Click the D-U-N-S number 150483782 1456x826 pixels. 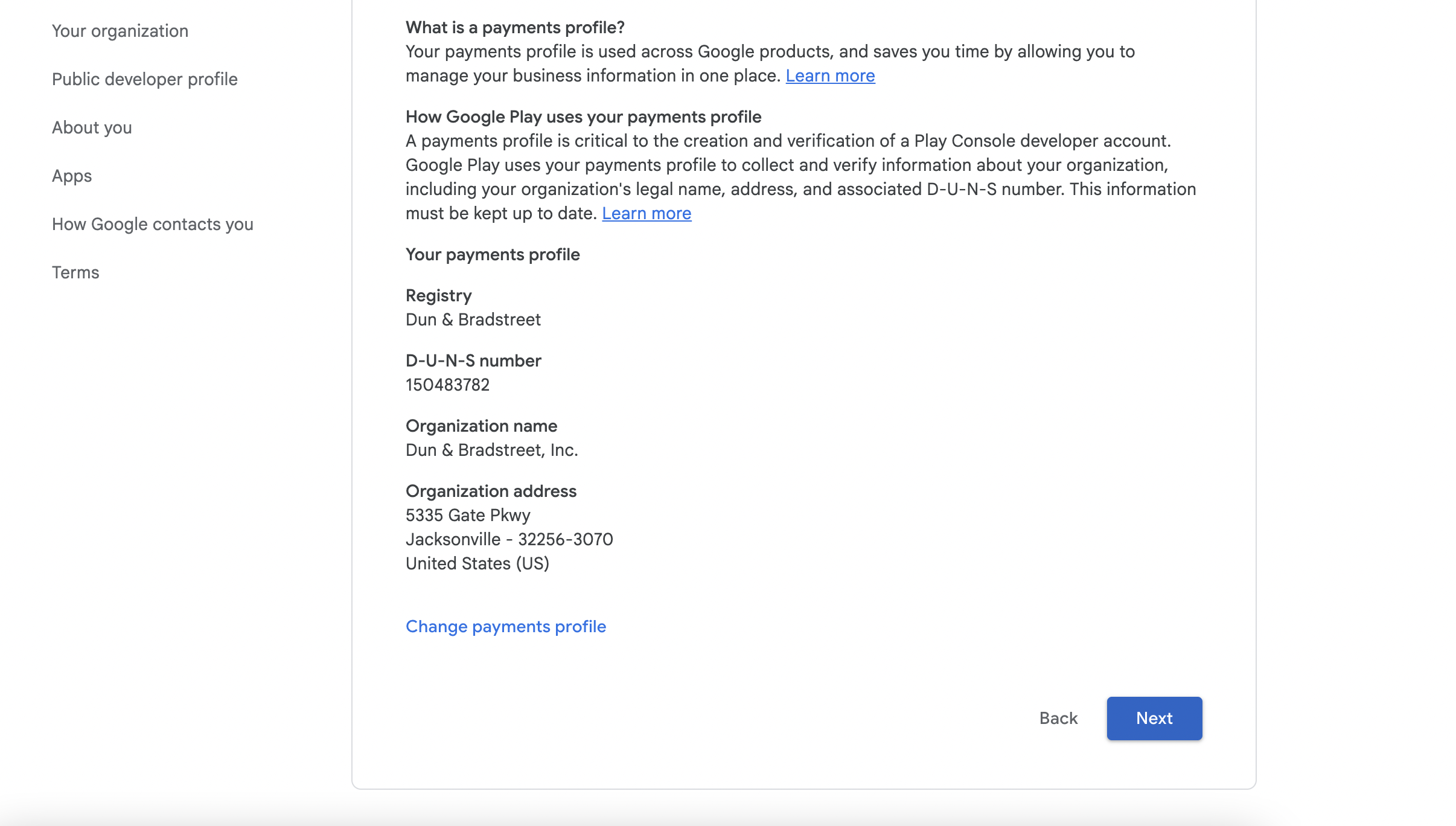pyautogui.click(x=447, y=385)
